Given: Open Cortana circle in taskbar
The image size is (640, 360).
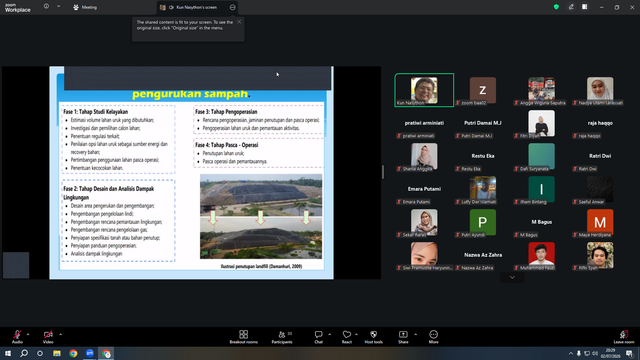Looking at the screenshot, I should (40, 353).
